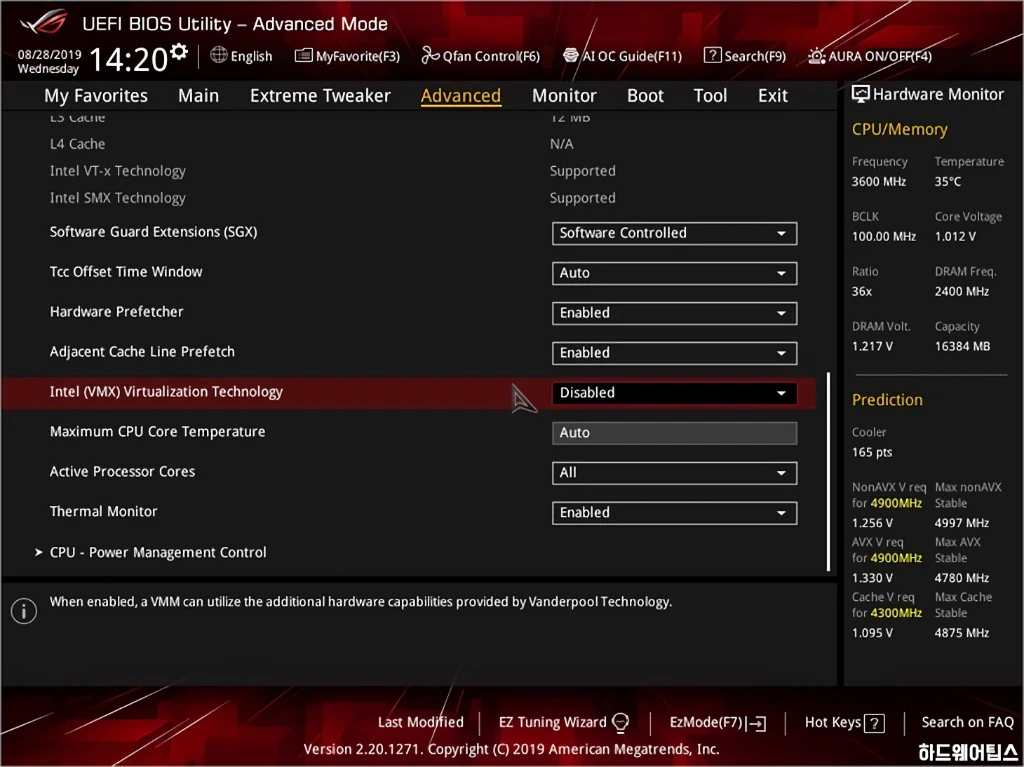The width and height of the screenshot is (1024, 767).
Task: Open Intel (VMX) Virtualization Technology dropdown
Action: tap(674, 393)
